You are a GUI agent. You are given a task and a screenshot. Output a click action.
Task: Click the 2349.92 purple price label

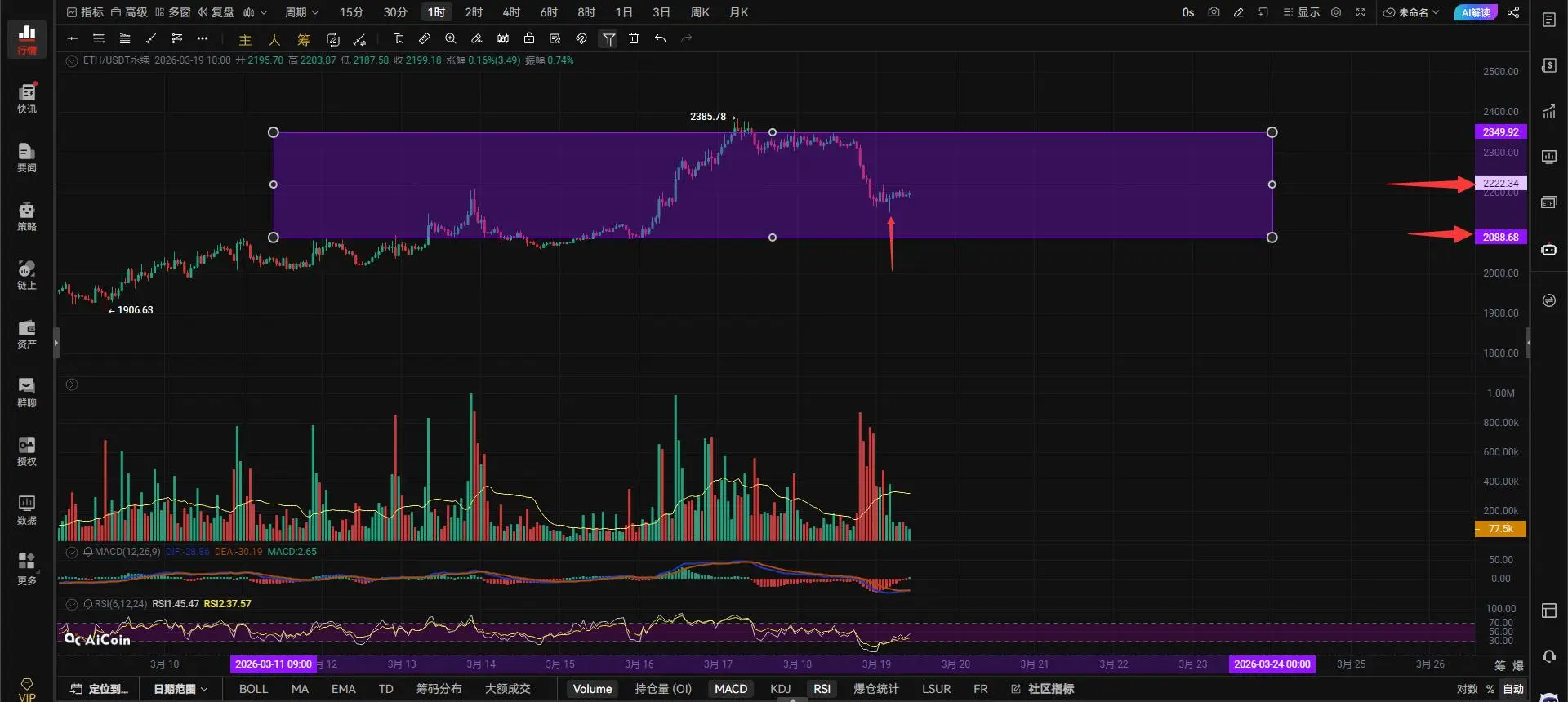tap(1500, 131)
